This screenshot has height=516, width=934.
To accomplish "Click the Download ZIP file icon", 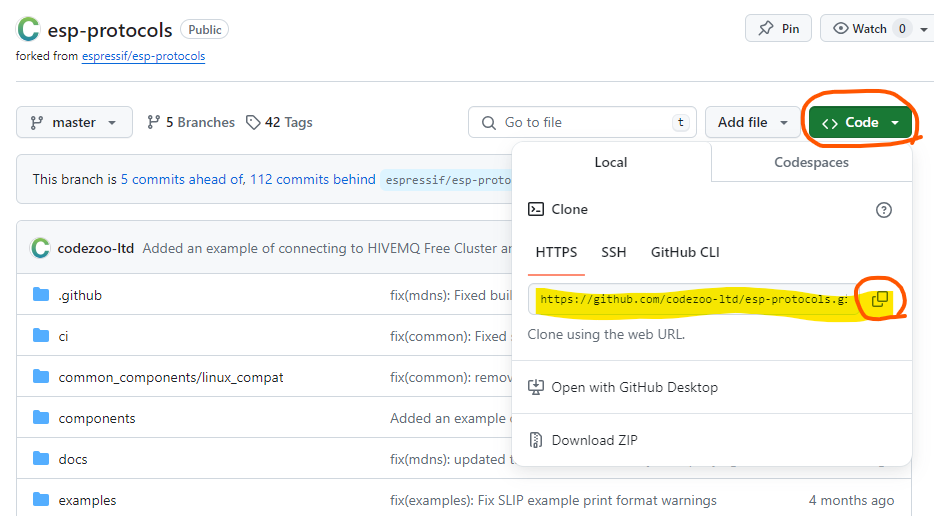I will (536, 440).
